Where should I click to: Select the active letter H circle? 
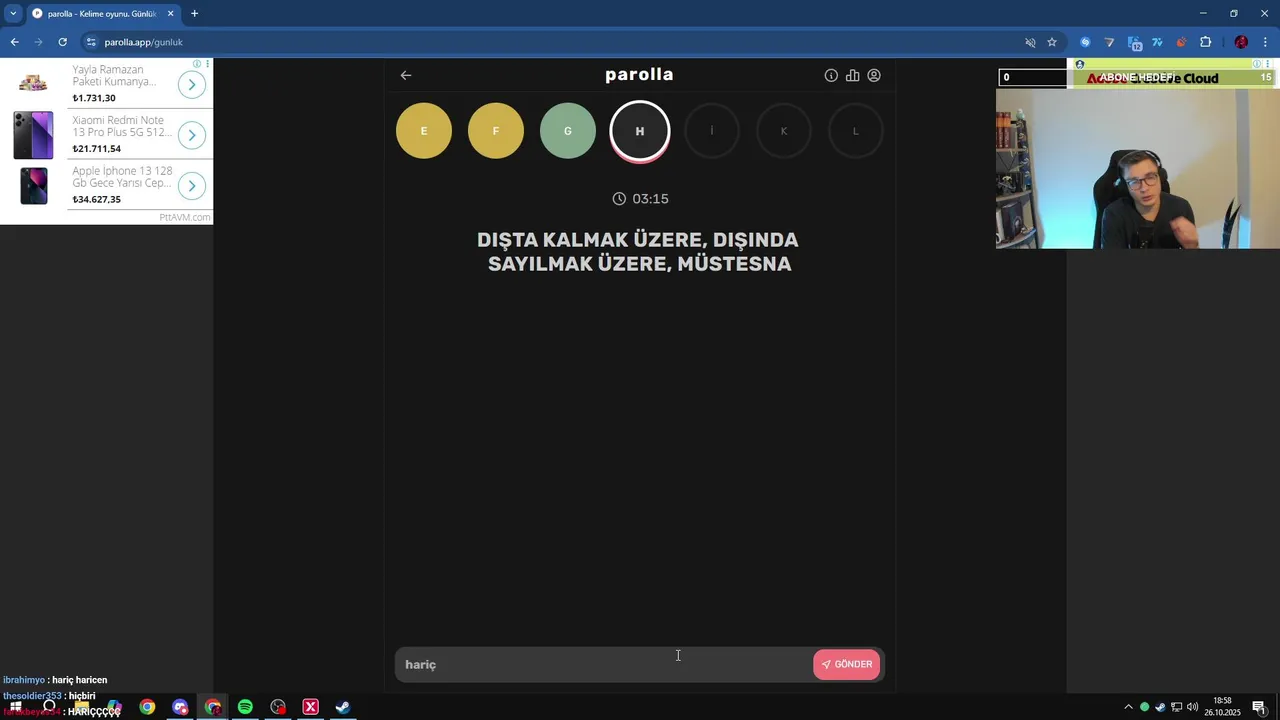(x=640, y=131)
